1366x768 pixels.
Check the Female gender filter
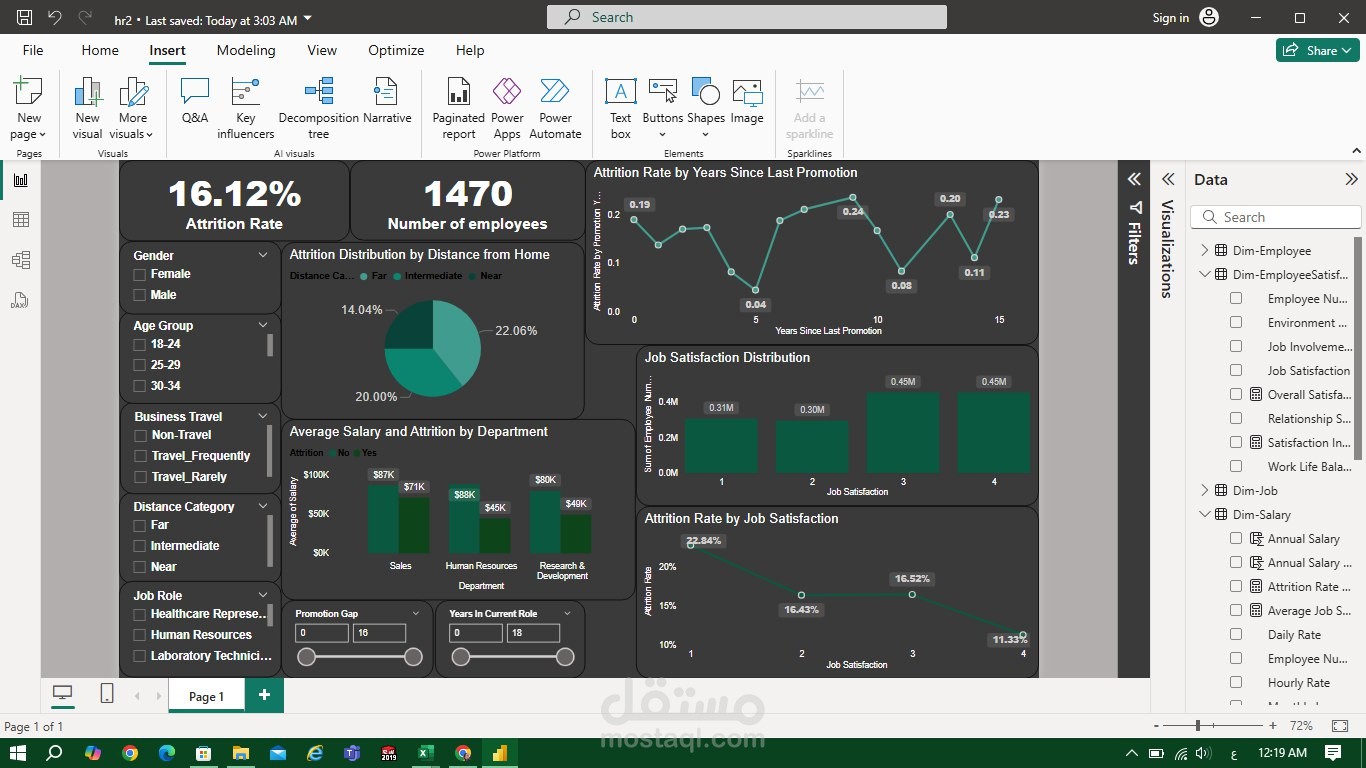point(140,274)
